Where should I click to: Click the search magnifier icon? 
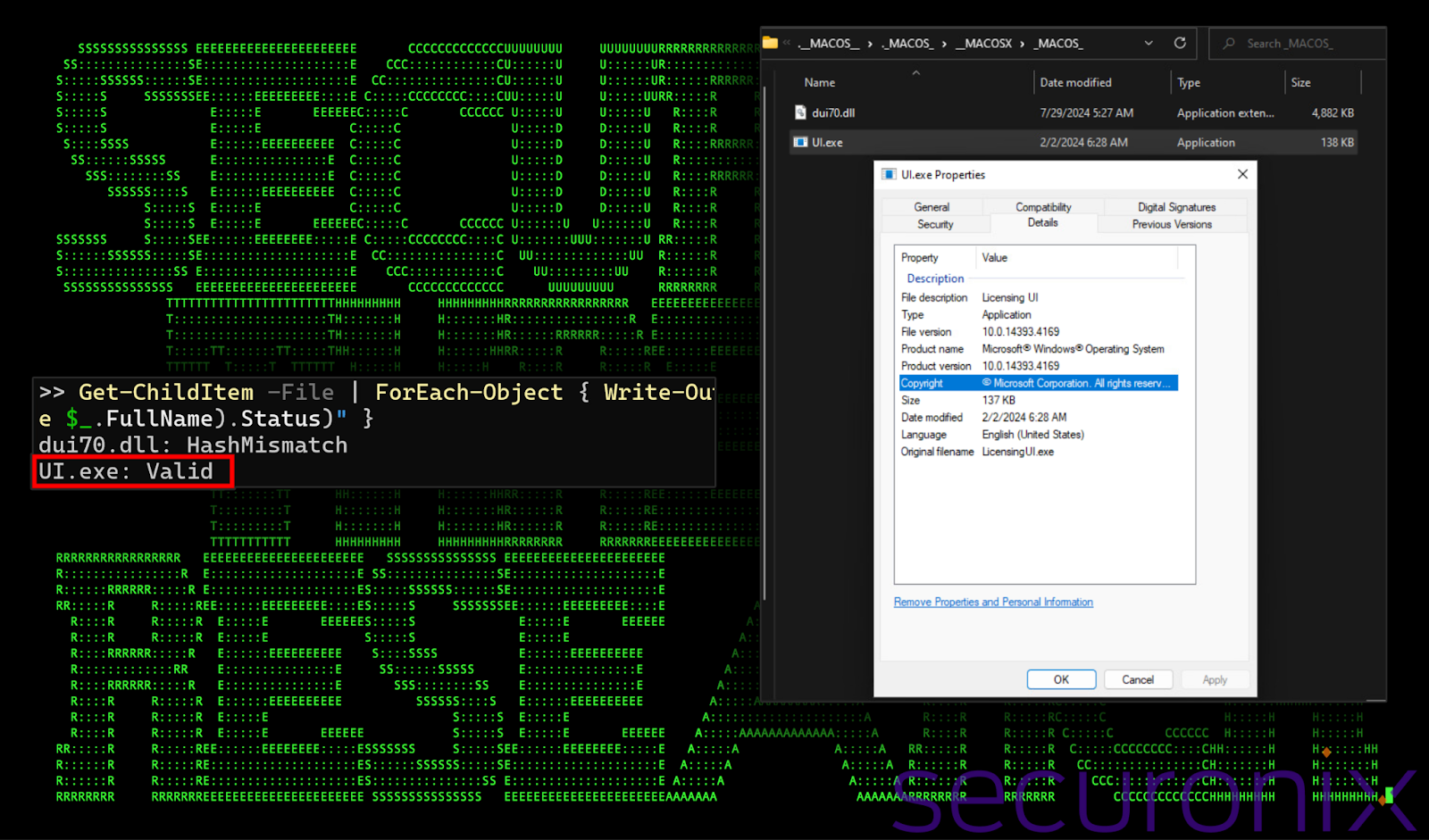(x=1229, y=43)
